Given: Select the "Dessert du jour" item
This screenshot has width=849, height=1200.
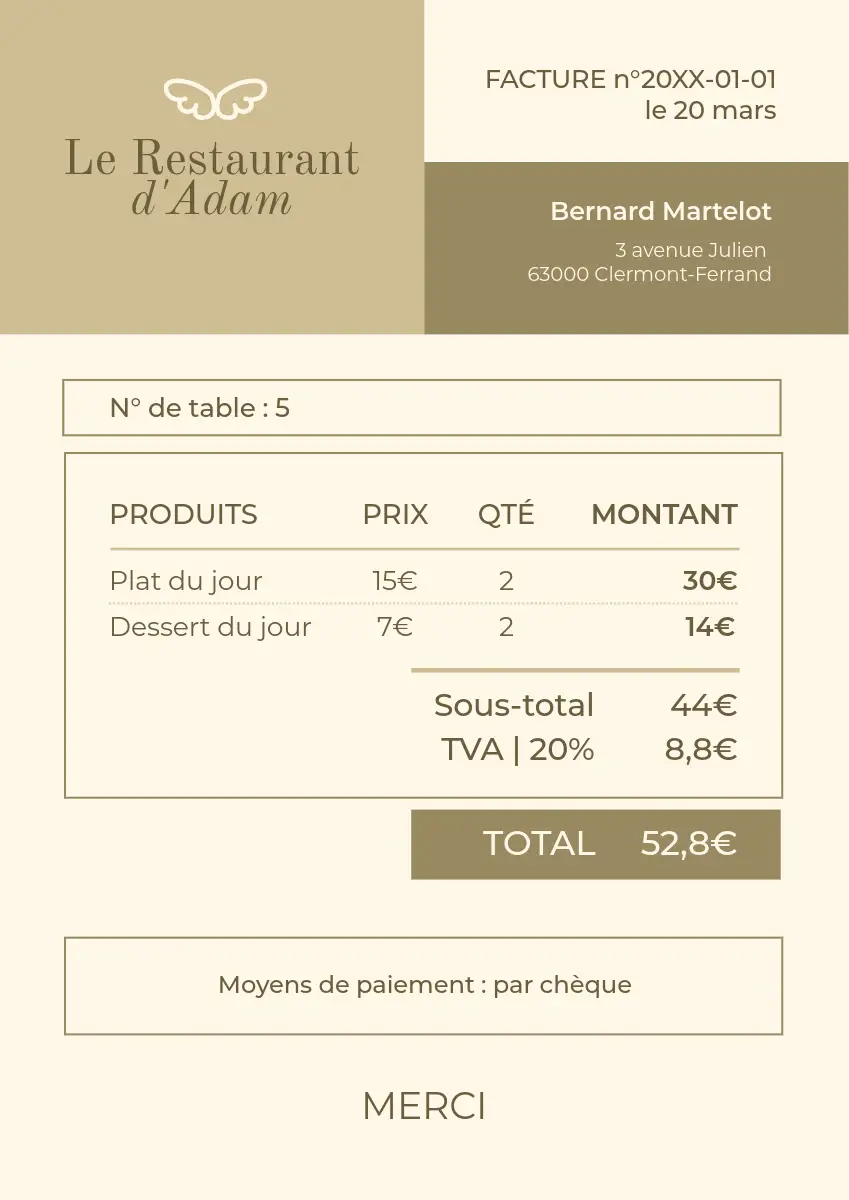Looking at the screenshot, I should (210, 627).
